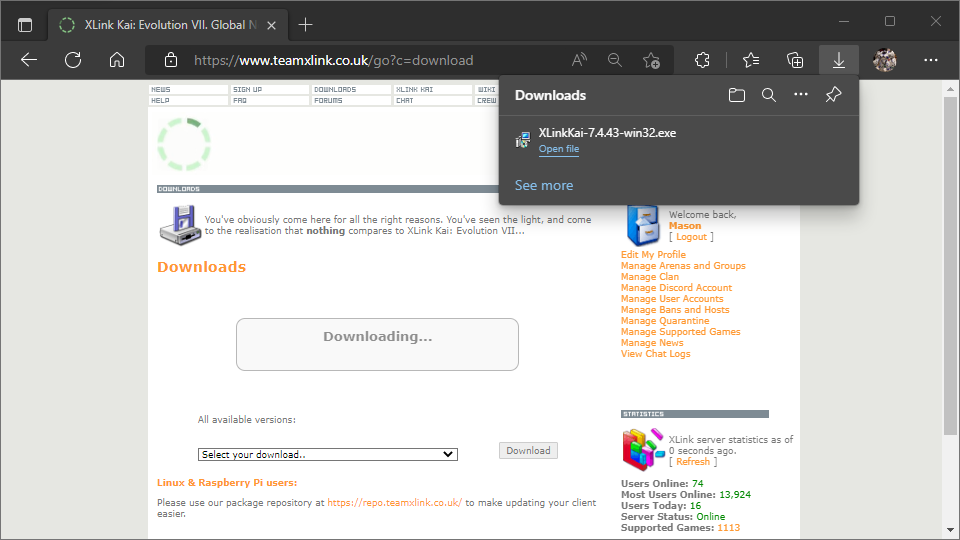
Task: Click the Read Aloud icon
Action: coord(579,60)
